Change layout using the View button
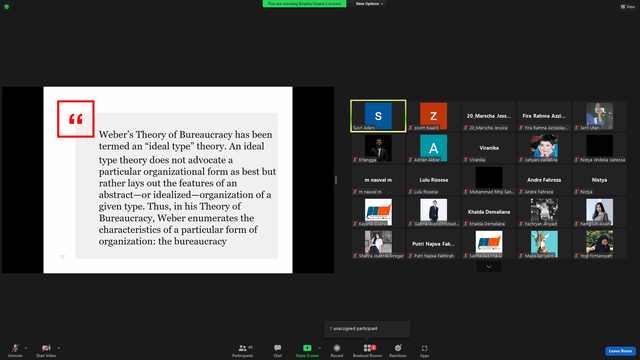Image resolution: width=640 pixels, height=360 pixels. pos(628,7)
